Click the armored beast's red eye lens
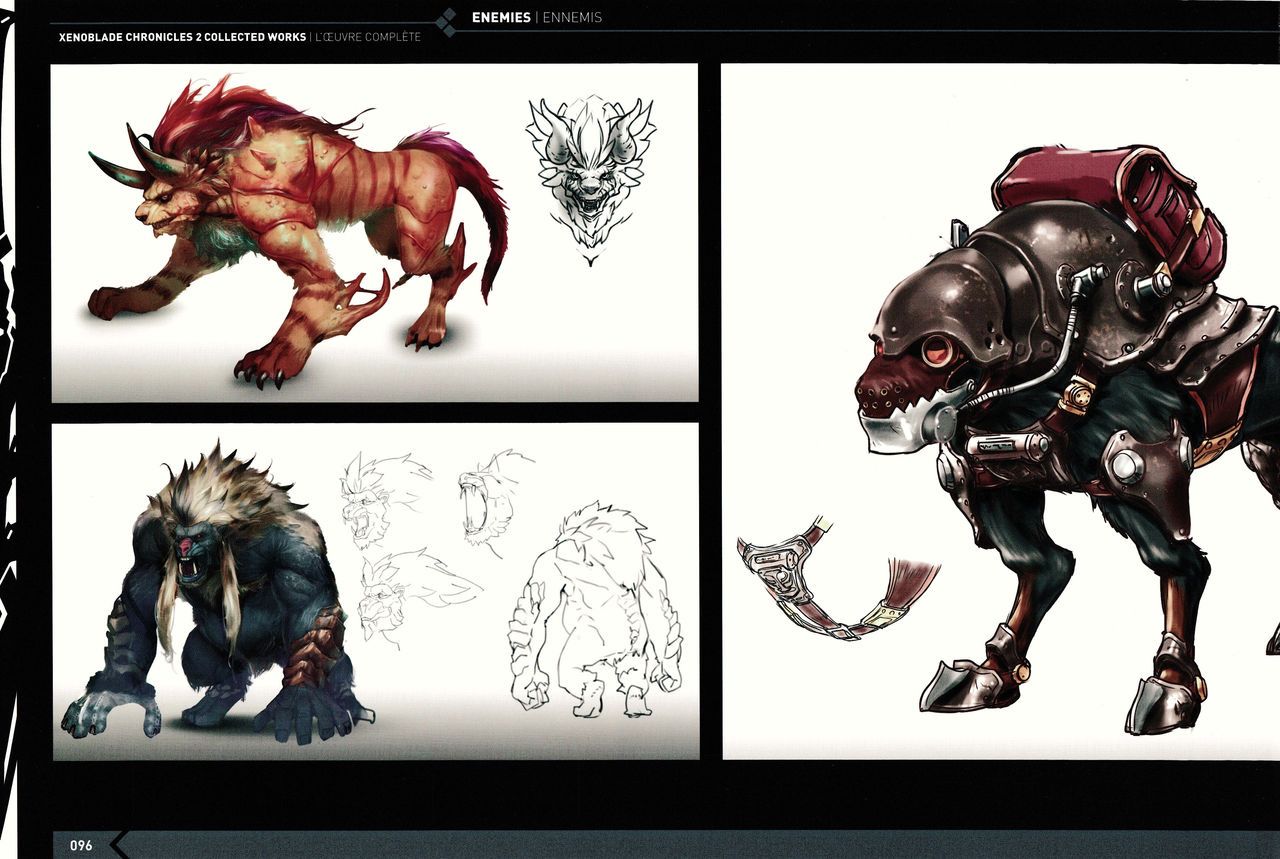Screen dimensions: 1280x859 tap(937, 351)
